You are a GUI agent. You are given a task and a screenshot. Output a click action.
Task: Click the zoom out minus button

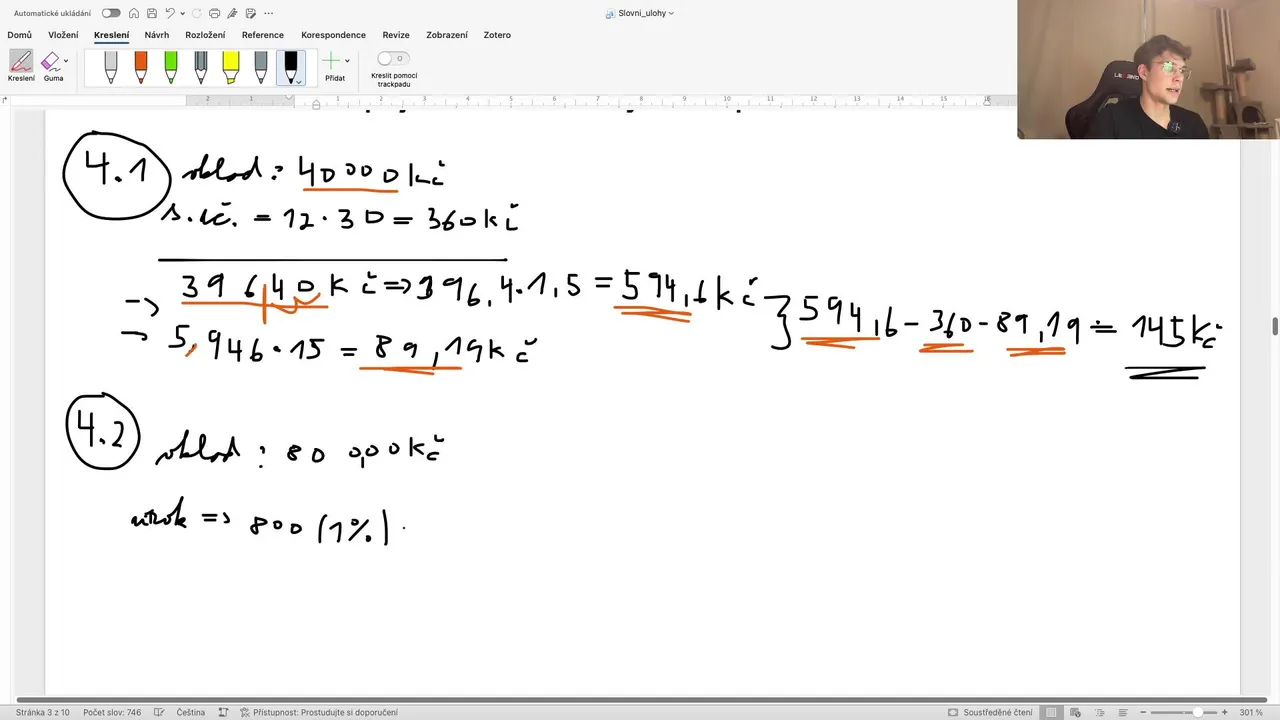tap(1142, 712)
